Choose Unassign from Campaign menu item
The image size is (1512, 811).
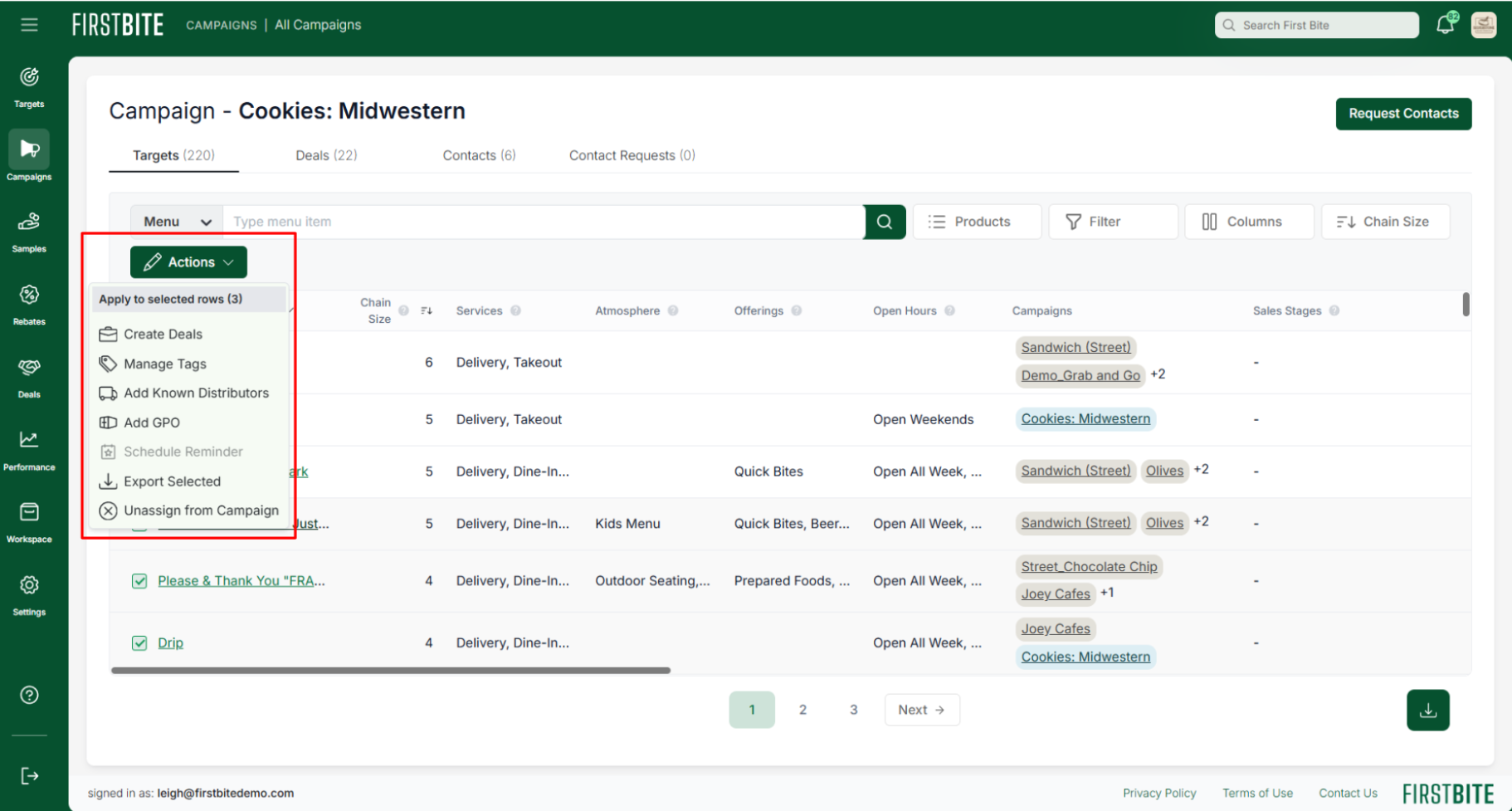pyautogui.click(x=188, y=511)
